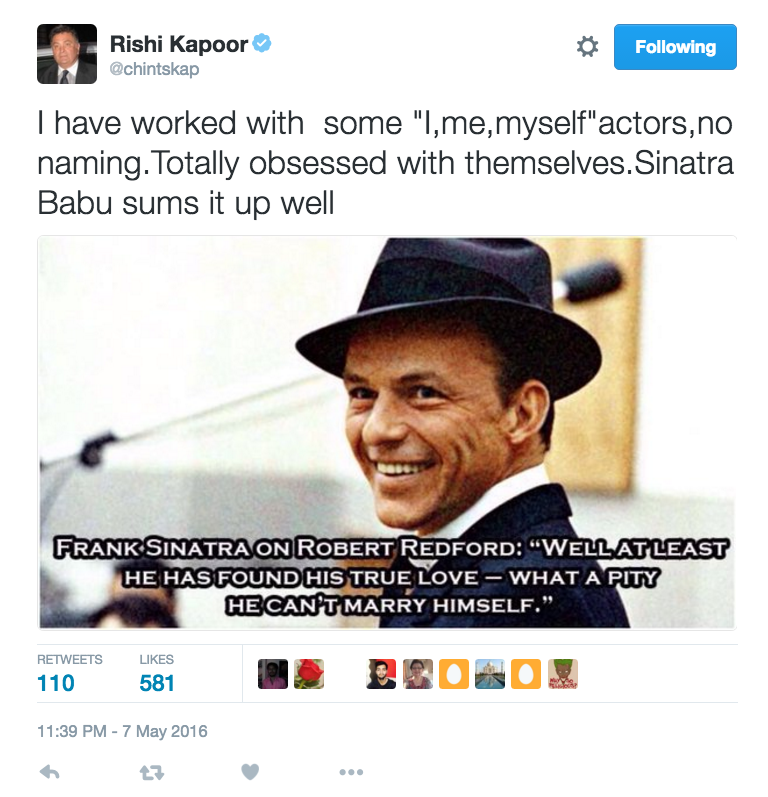768x797 pixels.
Task: View the 581 likes list
Action: coord(157,683)
